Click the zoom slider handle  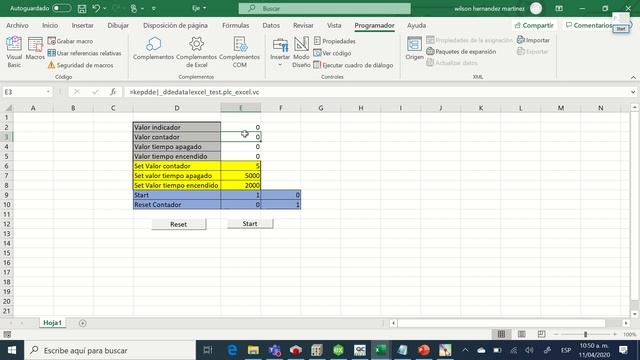click(x=585, y=334)
